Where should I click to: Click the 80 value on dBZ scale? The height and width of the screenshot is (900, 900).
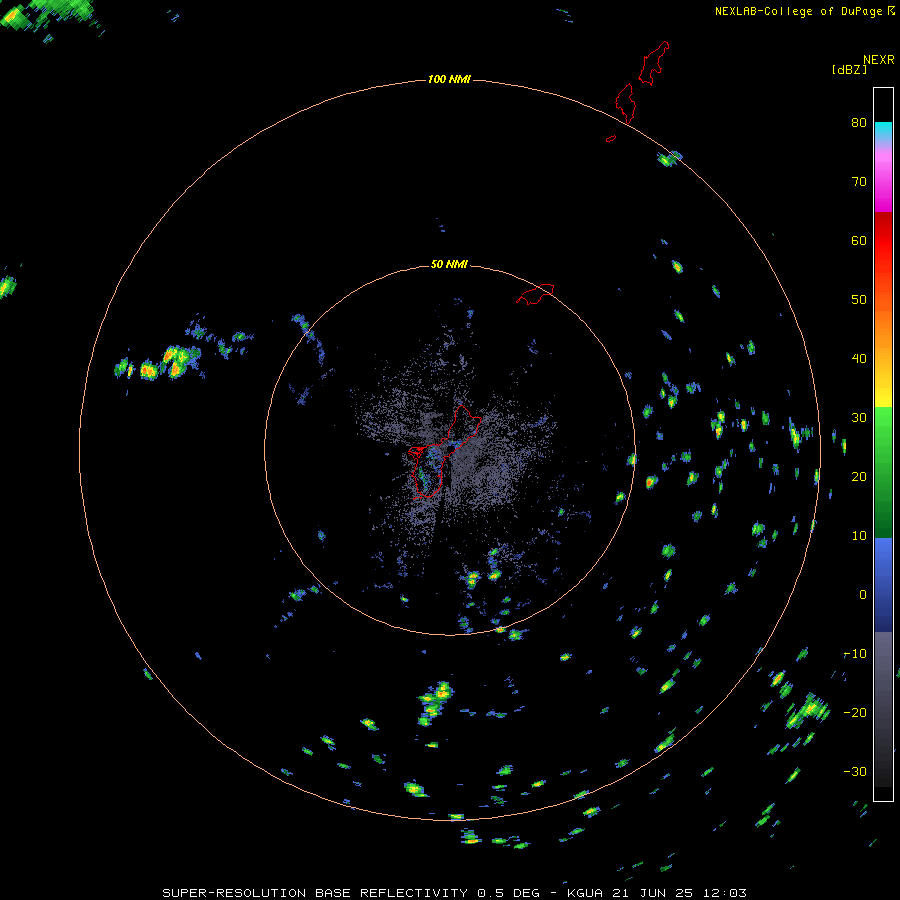[859, 123]
